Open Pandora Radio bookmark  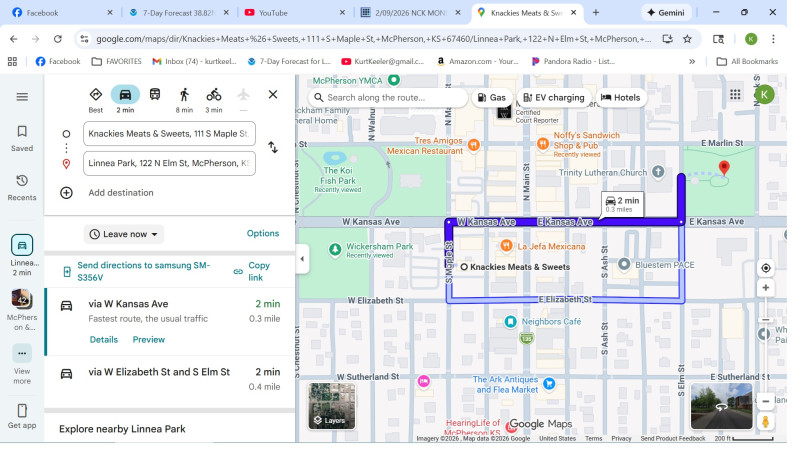click(x=573, y=61)
